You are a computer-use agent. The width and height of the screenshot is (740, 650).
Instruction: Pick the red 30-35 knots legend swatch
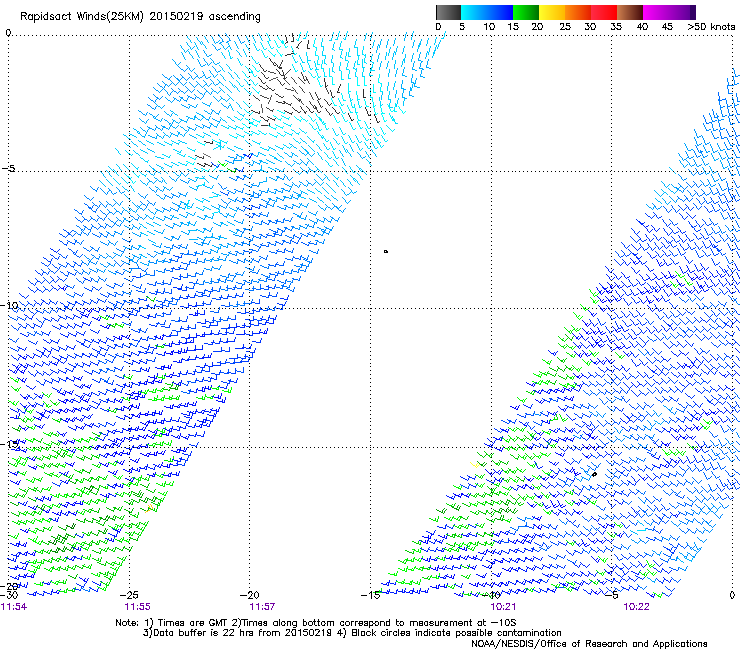click(x=604, y=12)
